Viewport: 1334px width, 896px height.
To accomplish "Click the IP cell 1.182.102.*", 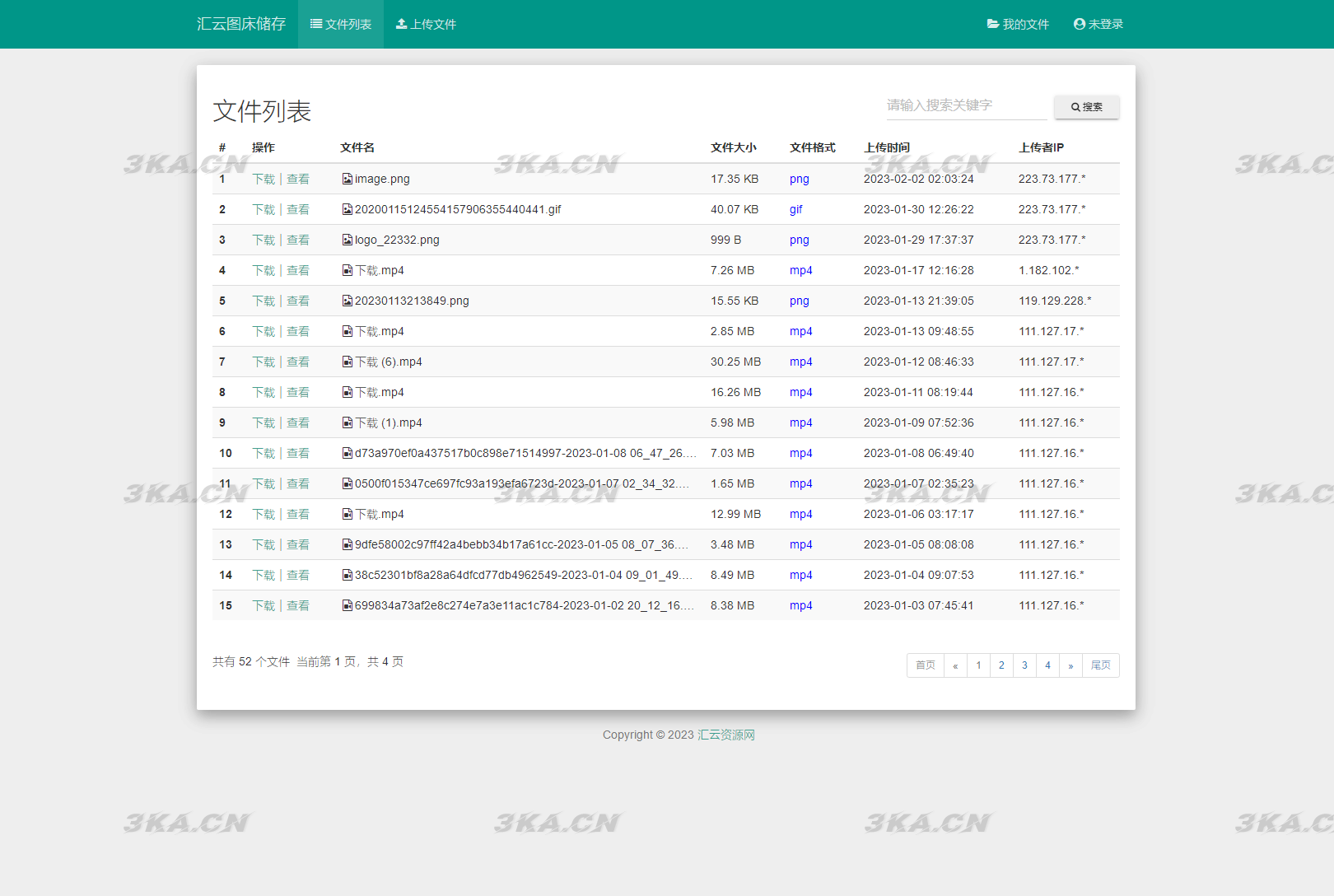I will [1048, 270].
